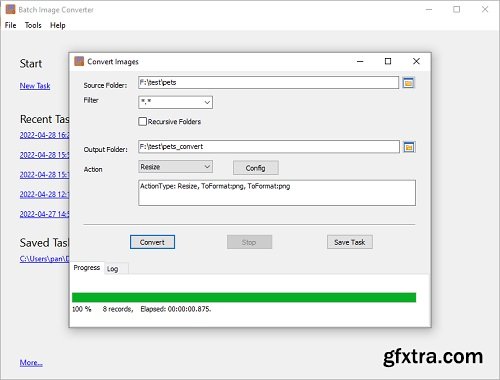
Task: Click the New Task link
Action: [35, 86]
